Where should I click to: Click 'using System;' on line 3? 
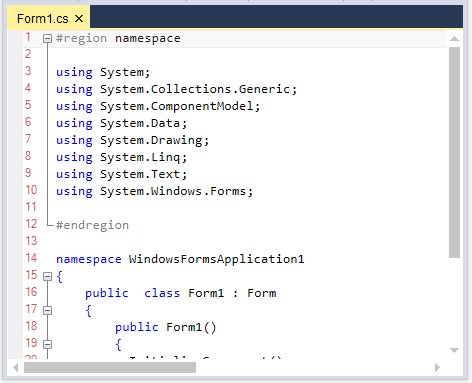click(x=103, y=72)
